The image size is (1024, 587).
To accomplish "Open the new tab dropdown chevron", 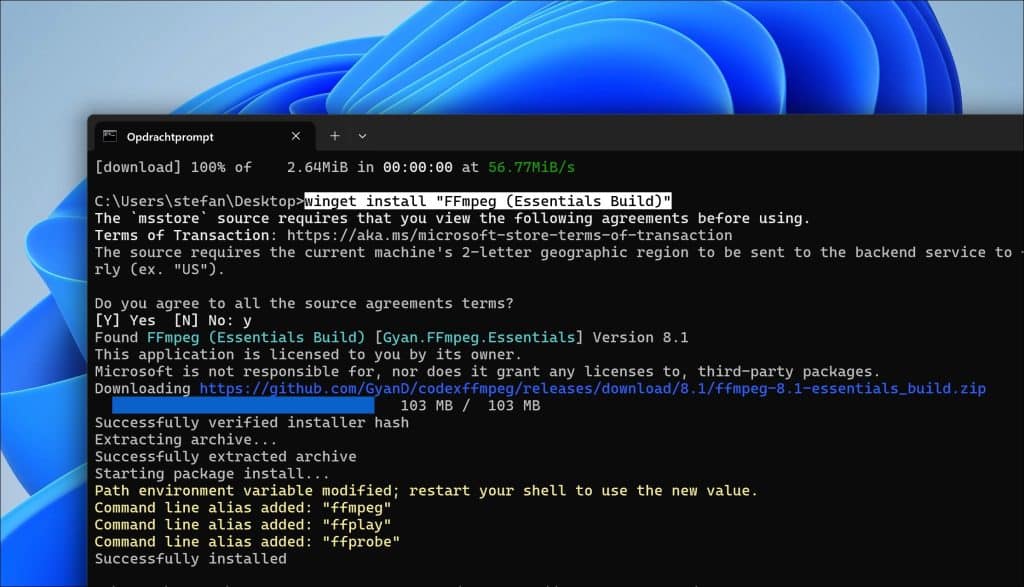I will click(362, 136).
